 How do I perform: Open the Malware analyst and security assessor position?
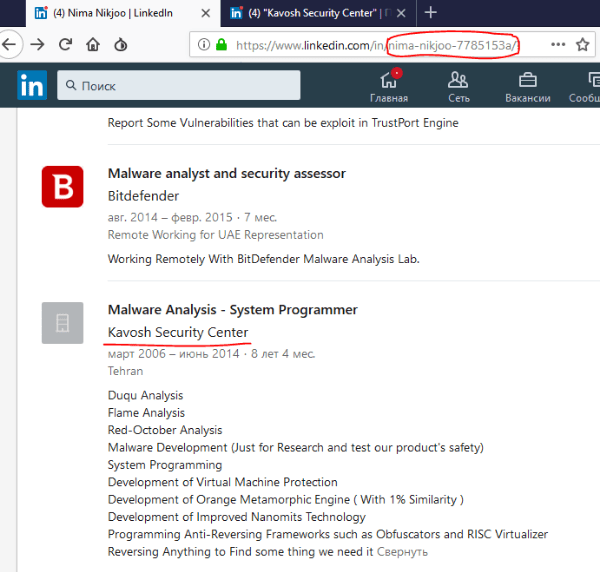227,174
